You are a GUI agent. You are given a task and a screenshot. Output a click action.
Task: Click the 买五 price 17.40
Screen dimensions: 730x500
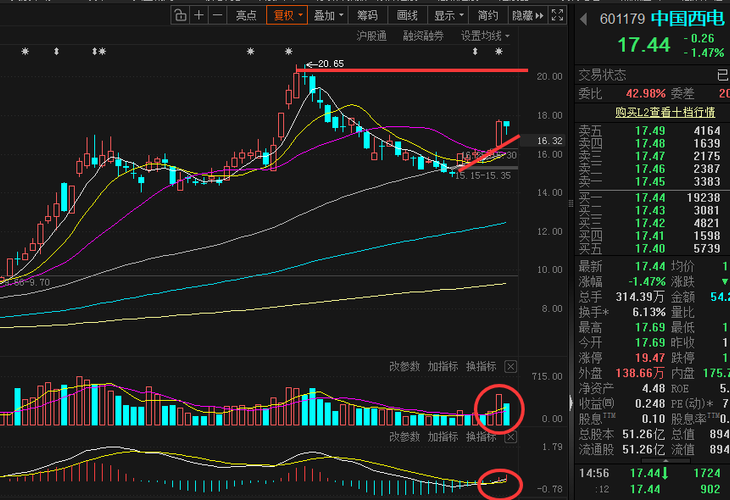(650, 249)
